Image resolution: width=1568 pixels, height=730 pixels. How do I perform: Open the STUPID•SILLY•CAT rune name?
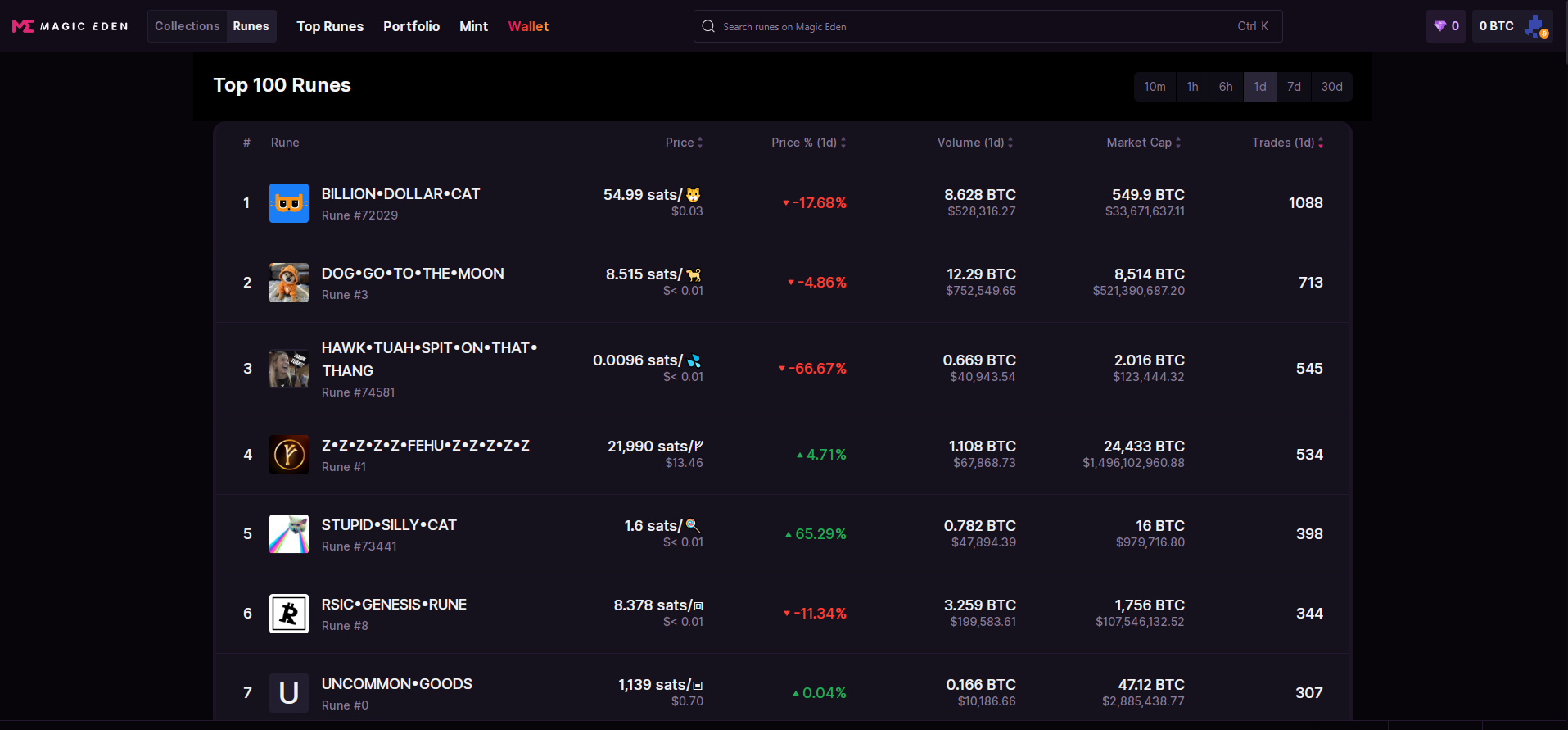[389, 525]
